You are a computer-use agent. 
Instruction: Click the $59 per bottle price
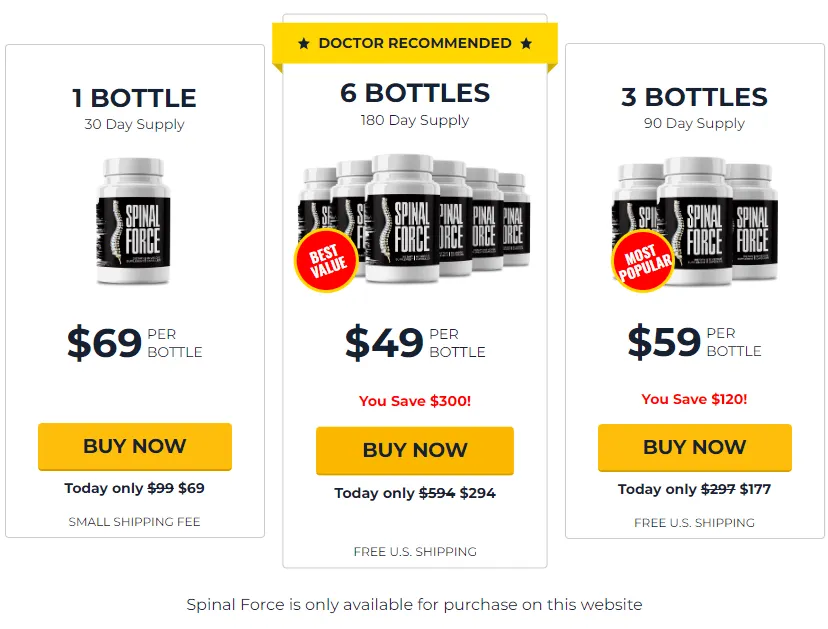(694, 342)
